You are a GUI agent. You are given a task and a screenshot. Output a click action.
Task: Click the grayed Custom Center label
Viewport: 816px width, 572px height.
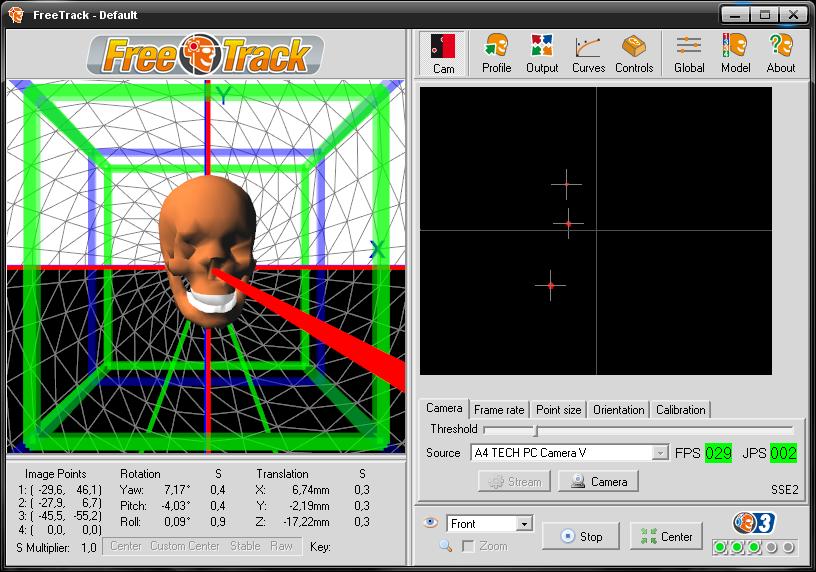tap(185, 546)
